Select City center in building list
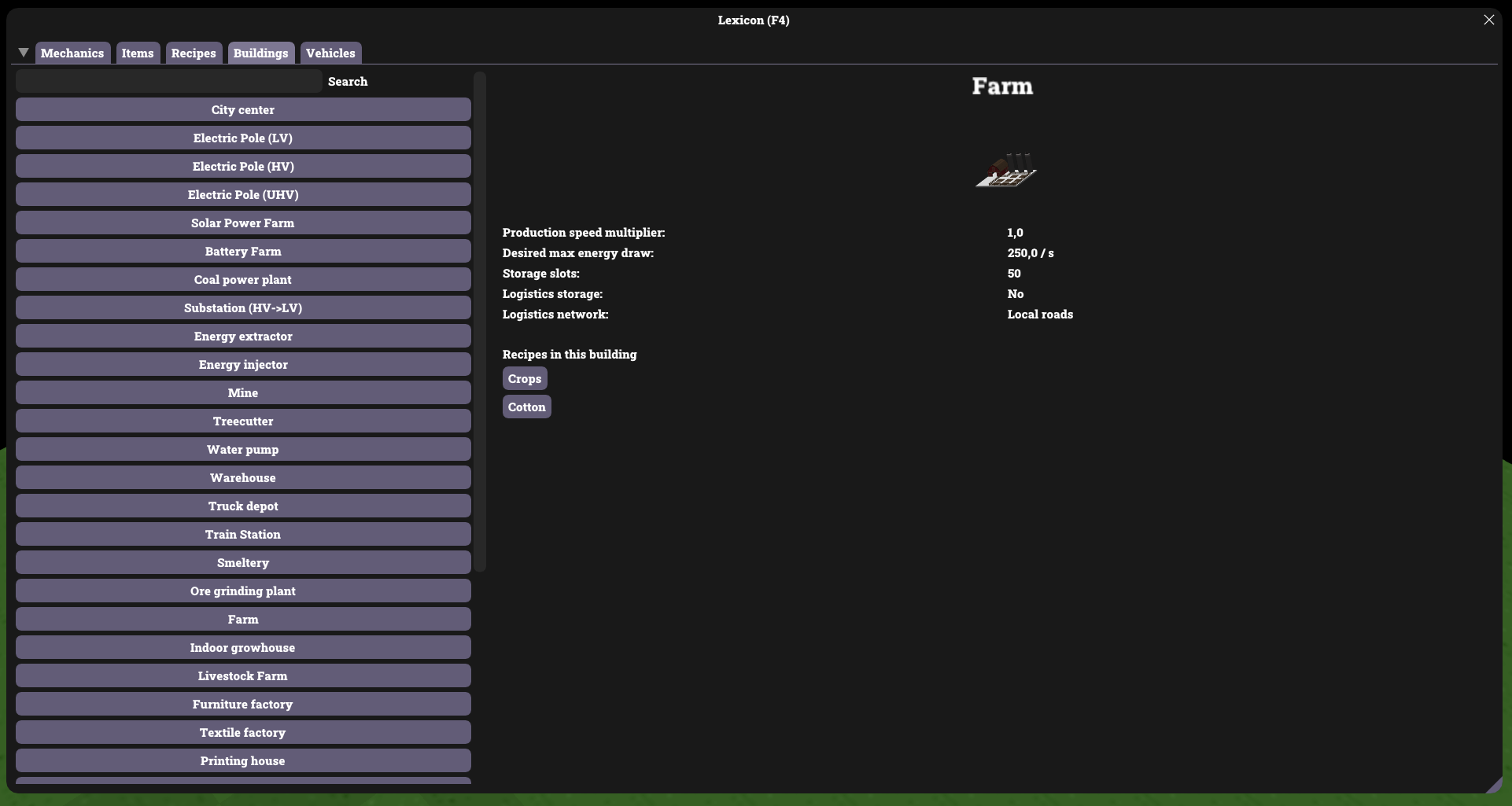Viewport: 1512px width, 806px height. (243, 110)
